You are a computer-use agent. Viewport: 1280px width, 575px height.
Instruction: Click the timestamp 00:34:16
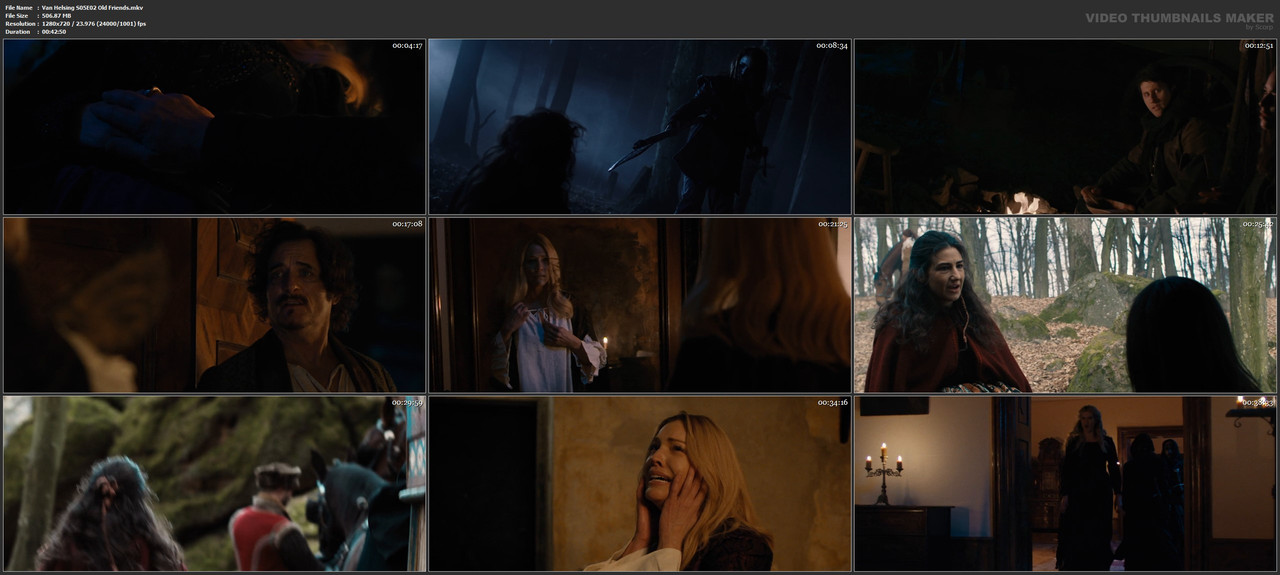(x=832, y=402)
